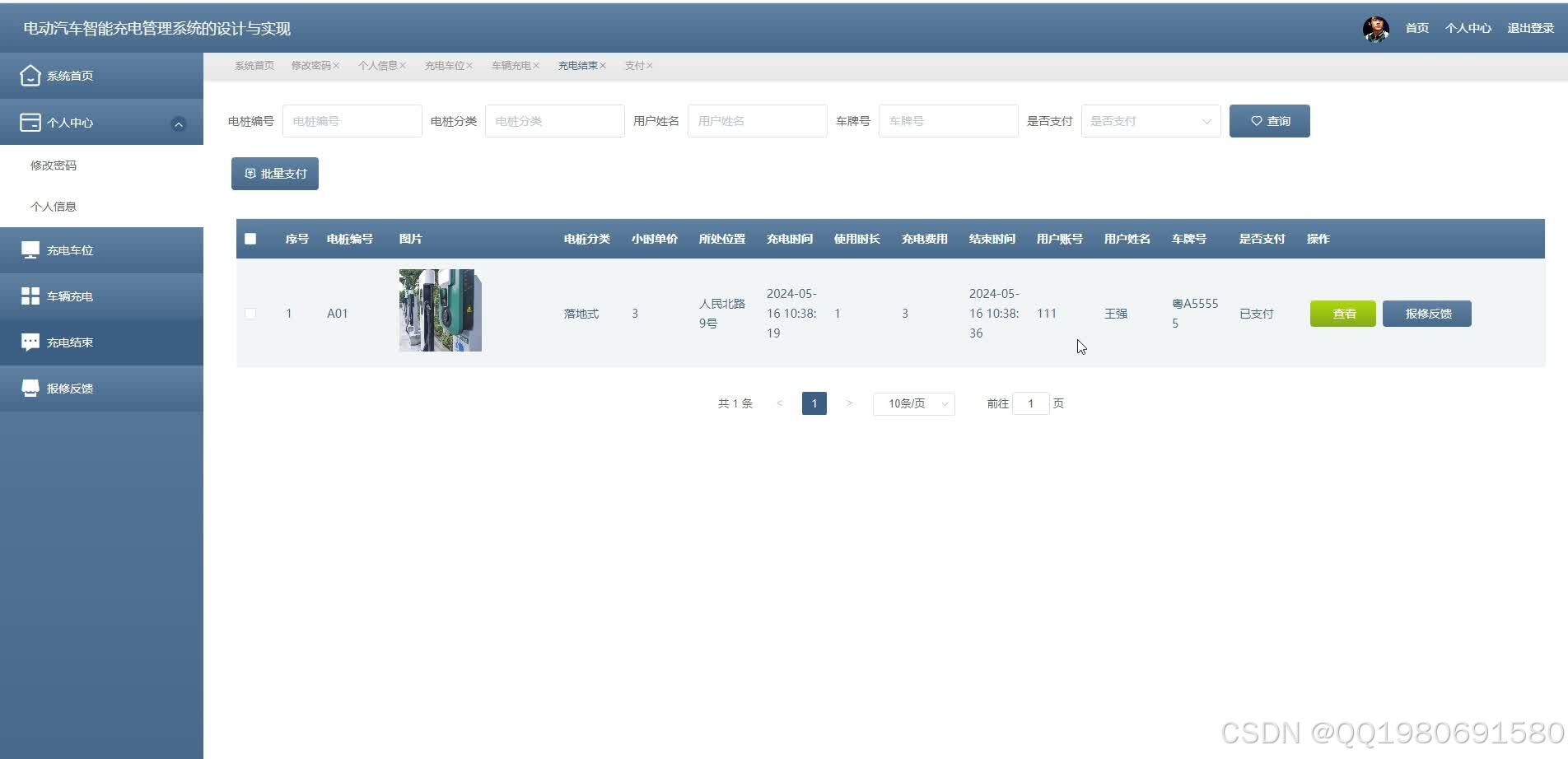Viewport: 1568px width, 759px height.
Task: Click 首页 in the top header
Action: coord(1416,28)
